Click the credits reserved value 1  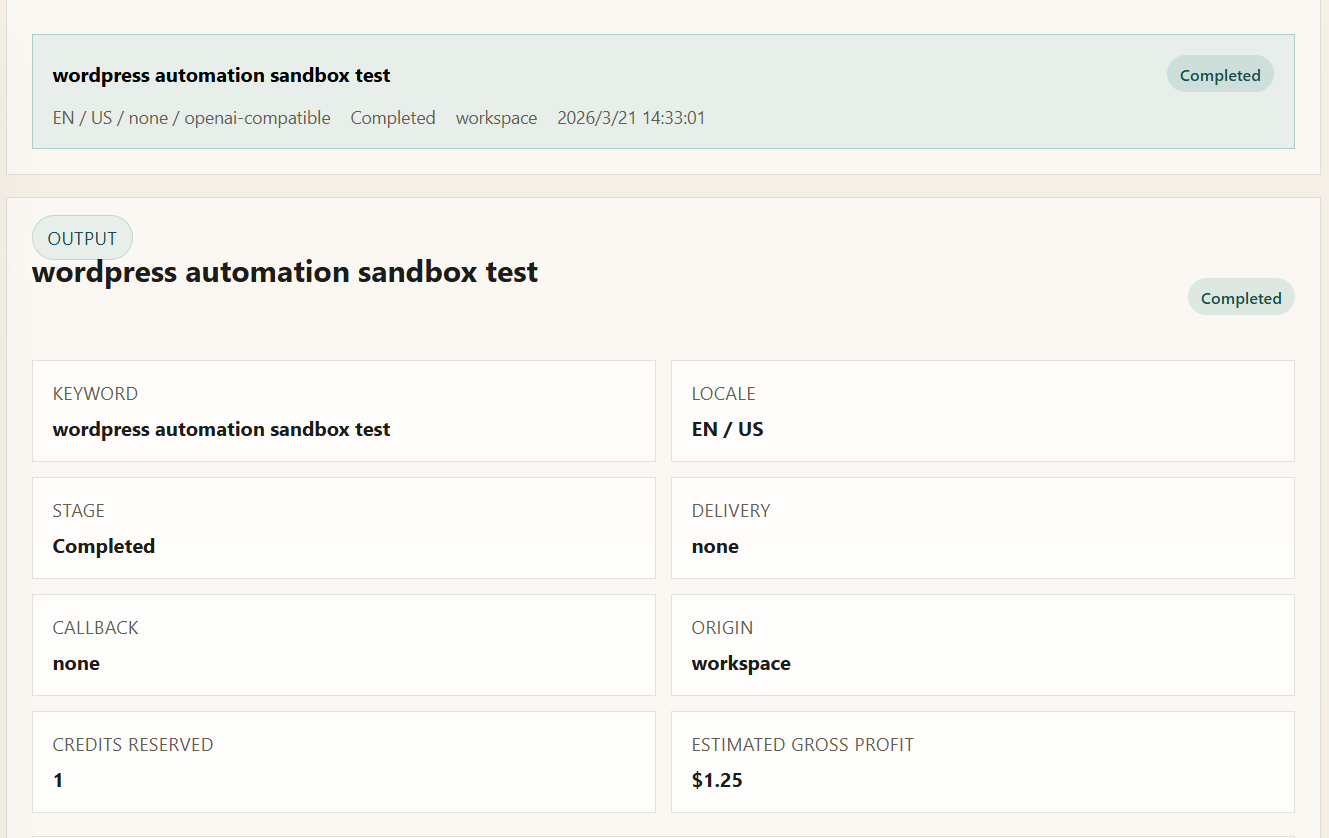click(x=58, y=780)
